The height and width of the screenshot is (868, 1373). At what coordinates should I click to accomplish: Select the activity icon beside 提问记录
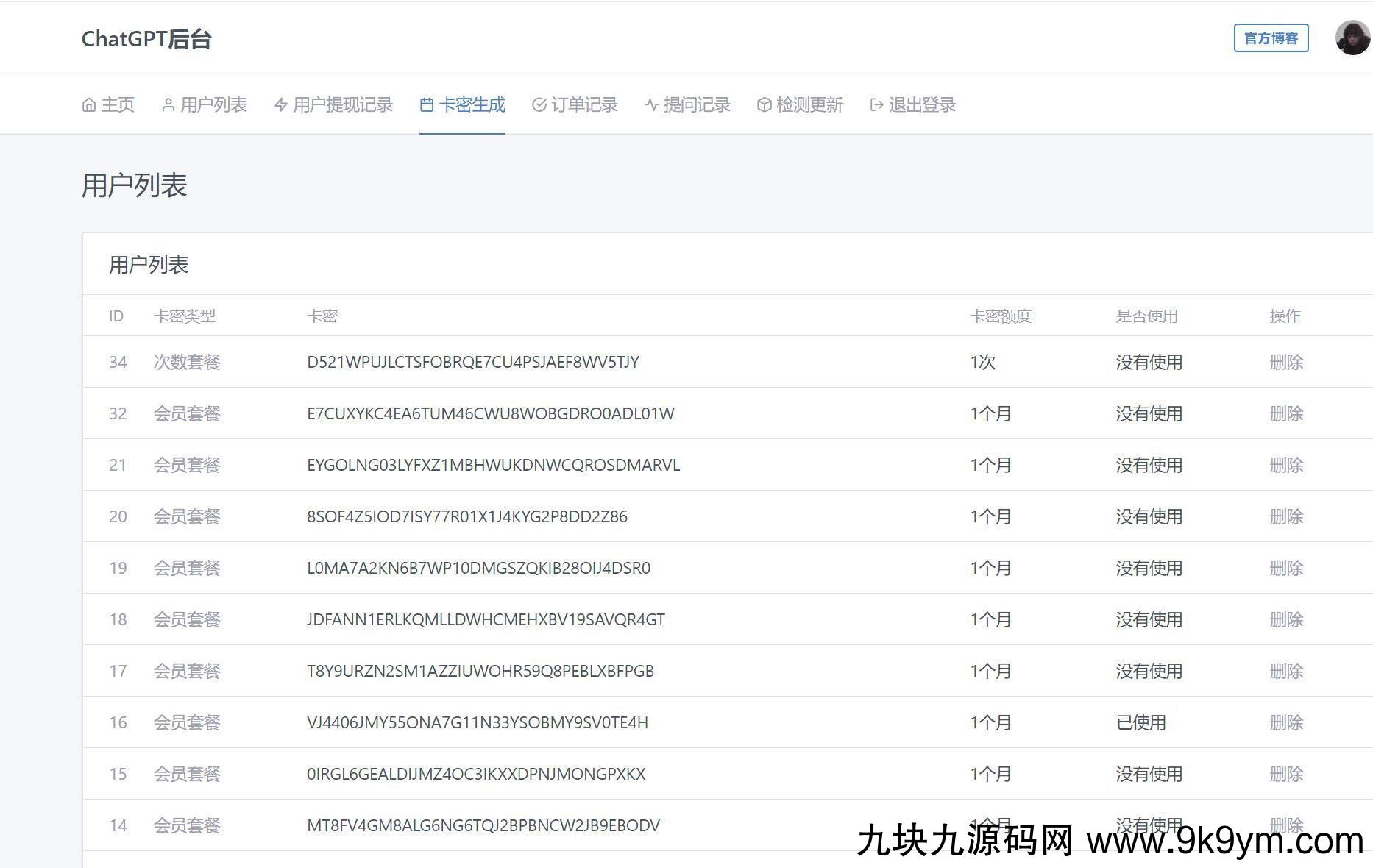(650, 104)
